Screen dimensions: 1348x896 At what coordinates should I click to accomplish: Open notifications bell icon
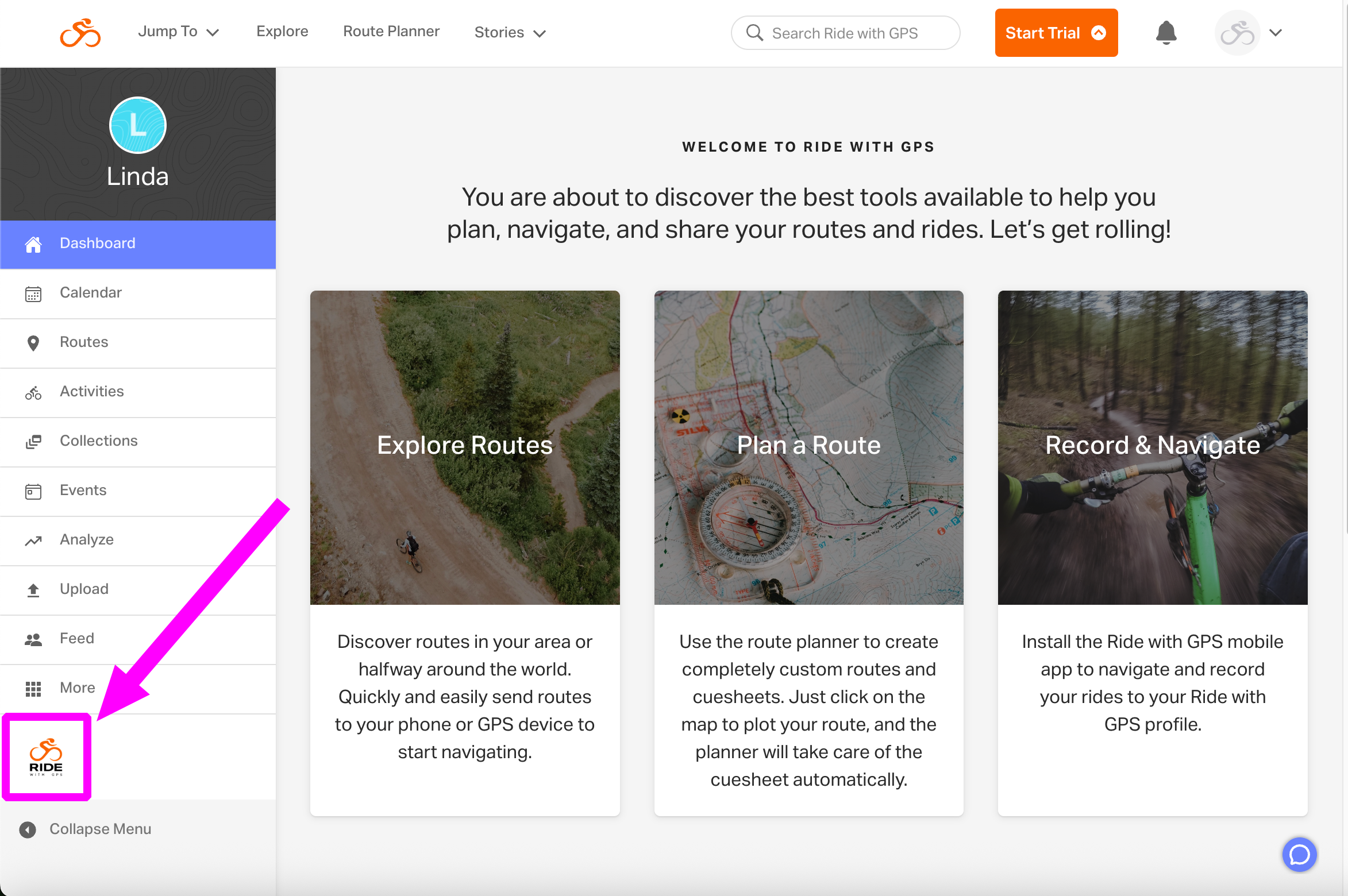click(1166, 33)
